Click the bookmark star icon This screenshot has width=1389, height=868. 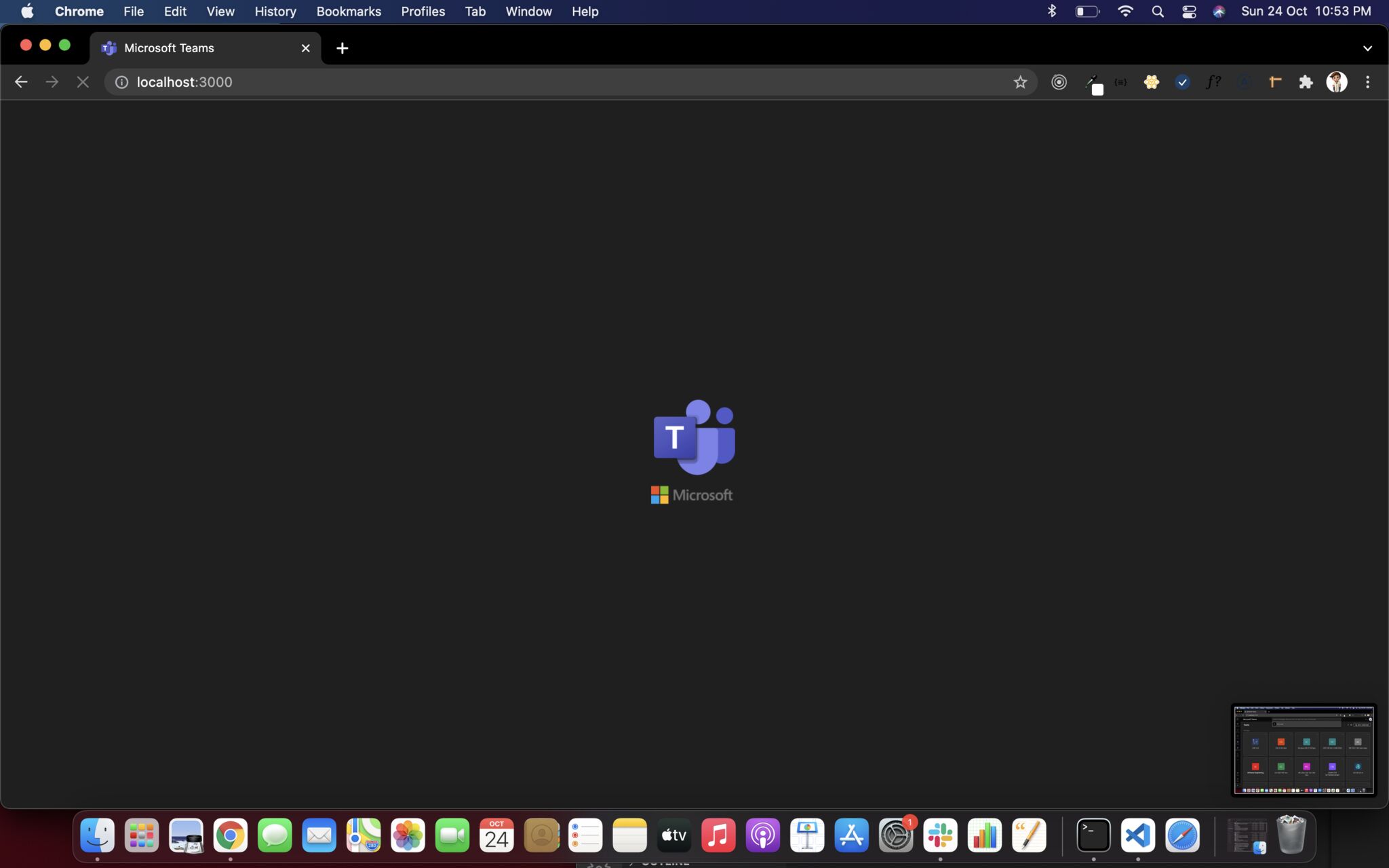tap(1020, 82)
